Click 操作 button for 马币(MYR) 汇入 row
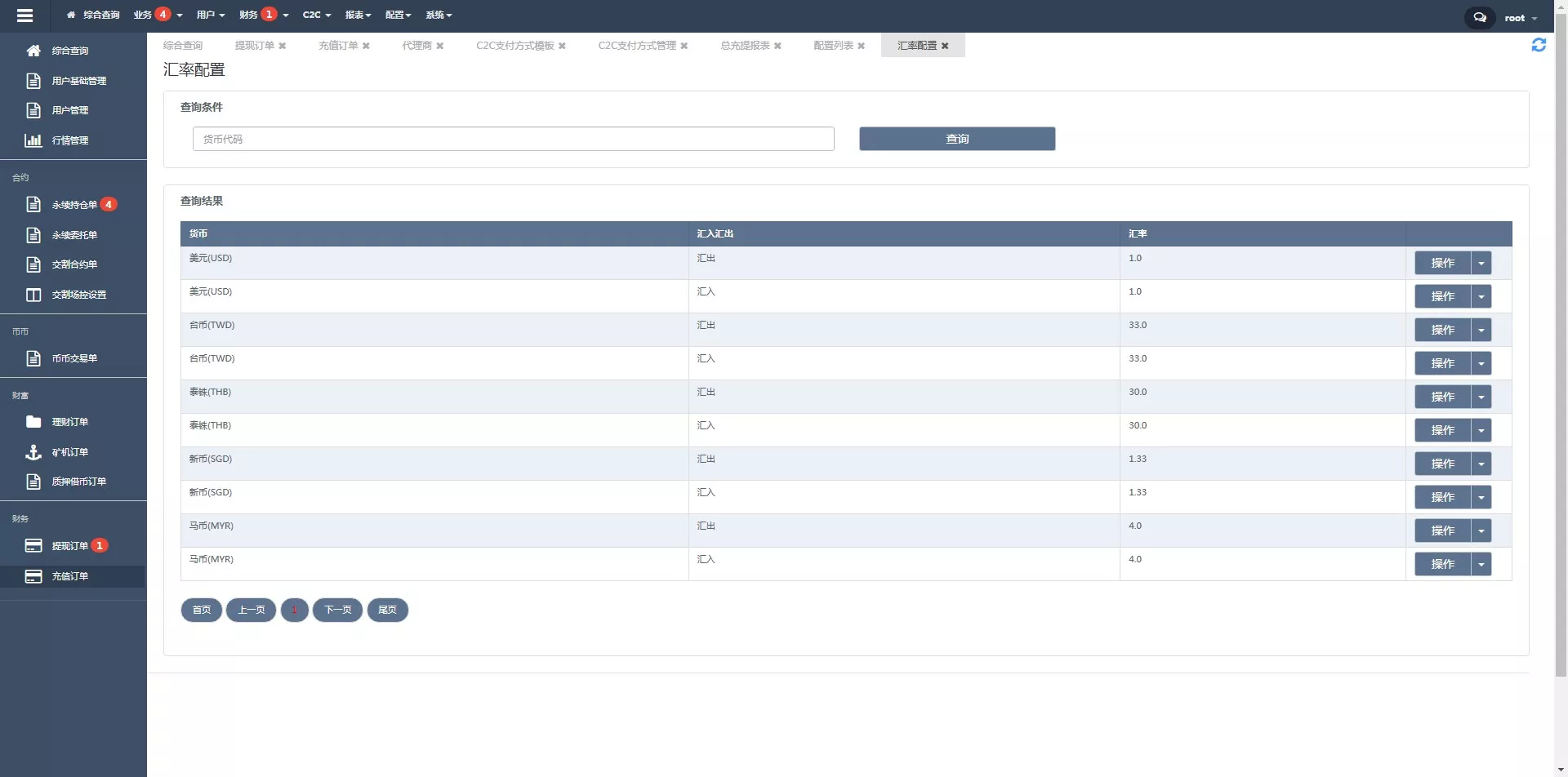1568x777 pixels. 1442,564
